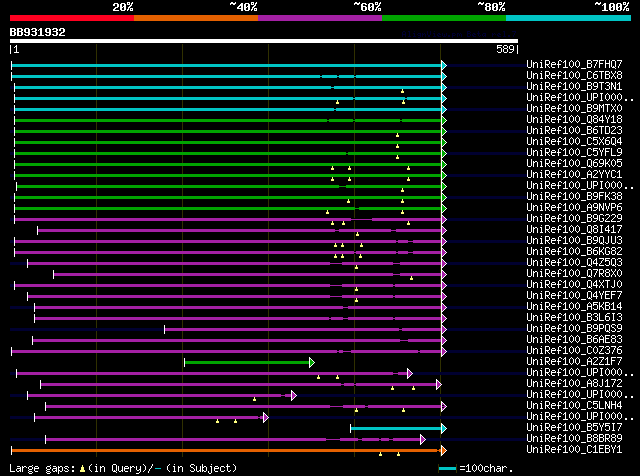
Task: Click the purple arrowhead of the B9PQS9 alignment
Action: tap(444, 329)
